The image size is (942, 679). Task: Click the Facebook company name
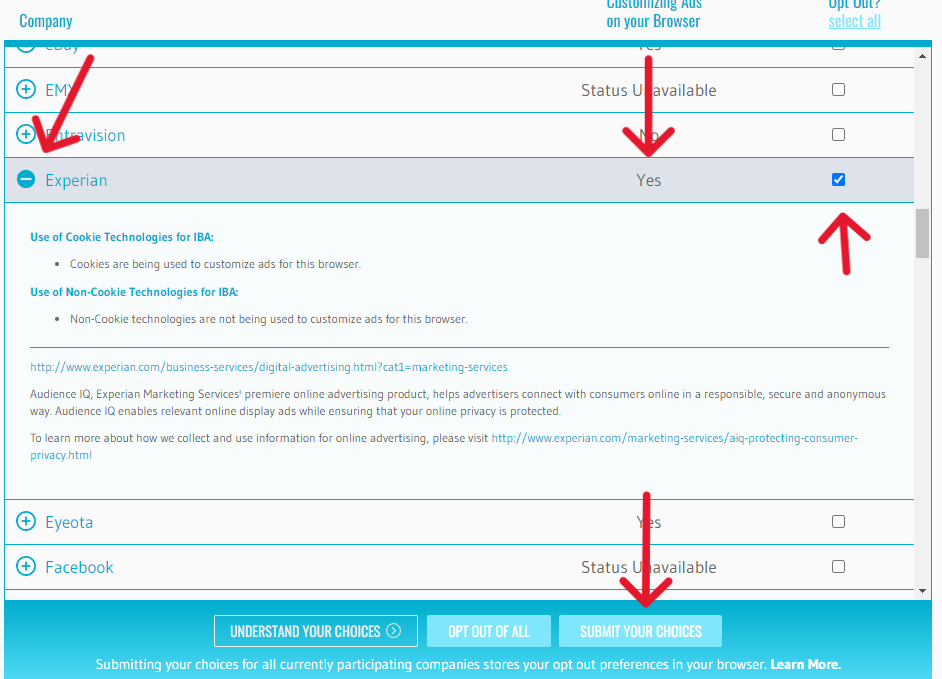pyautogui.click(x=79, y=567)
